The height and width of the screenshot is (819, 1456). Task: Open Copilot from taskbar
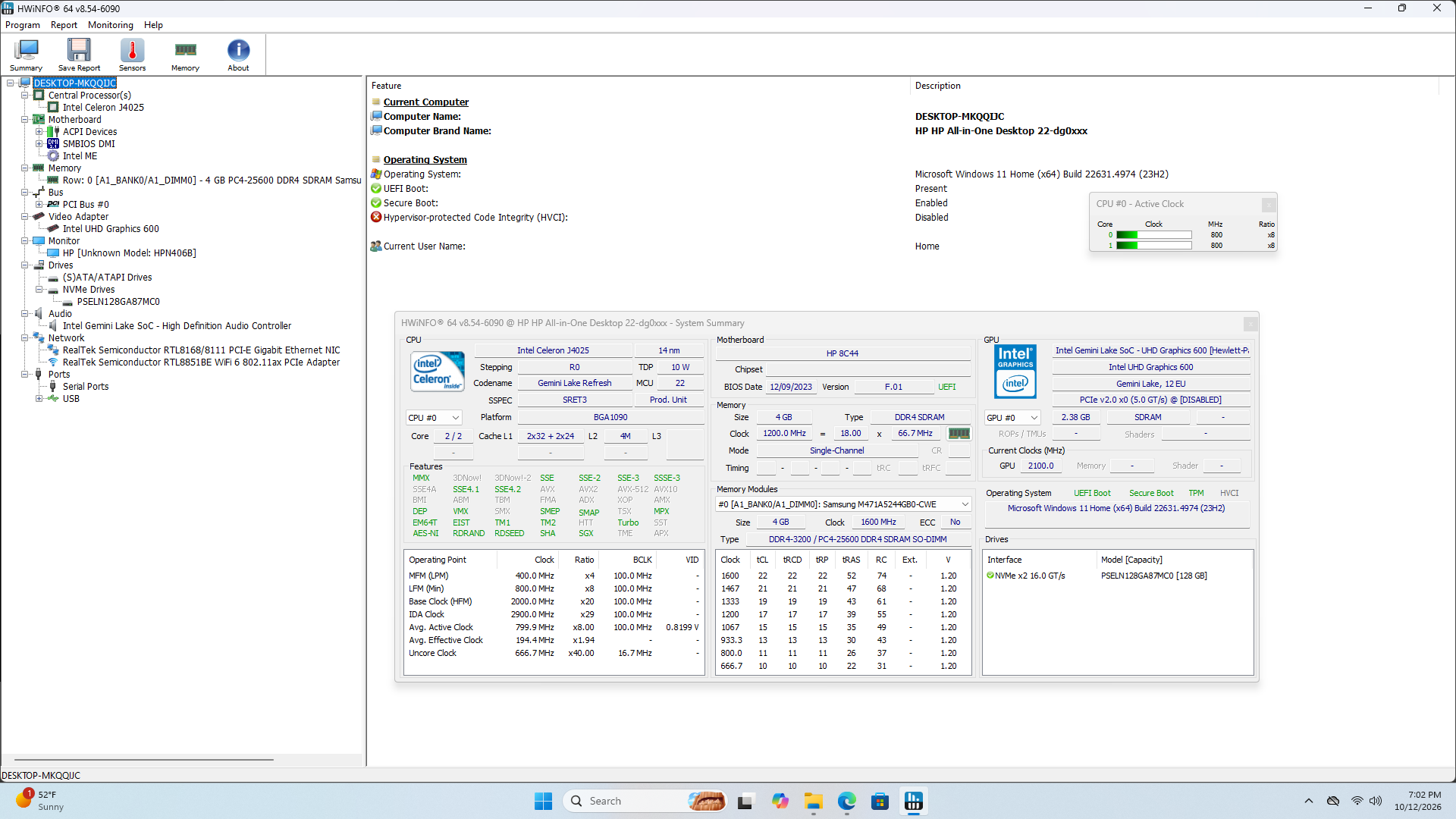[x=780, y=801]
